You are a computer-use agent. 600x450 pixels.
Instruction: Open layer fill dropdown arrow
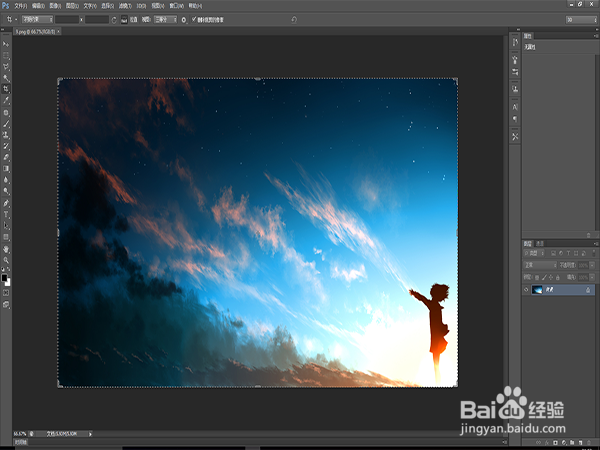click(x=592, y=277)
